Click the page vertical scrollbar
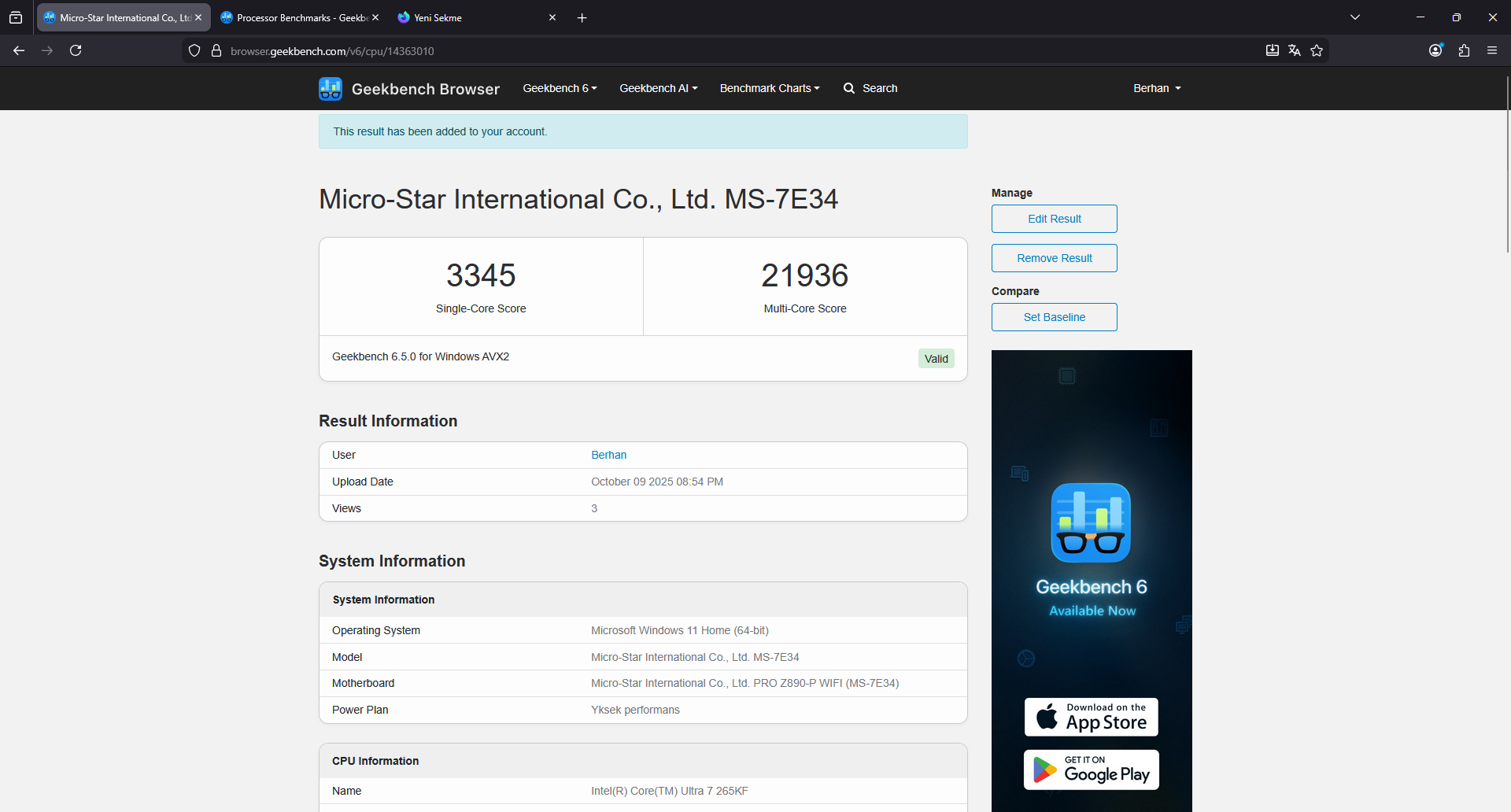Screen dimensions: 1511x812 coord(1507,165)
